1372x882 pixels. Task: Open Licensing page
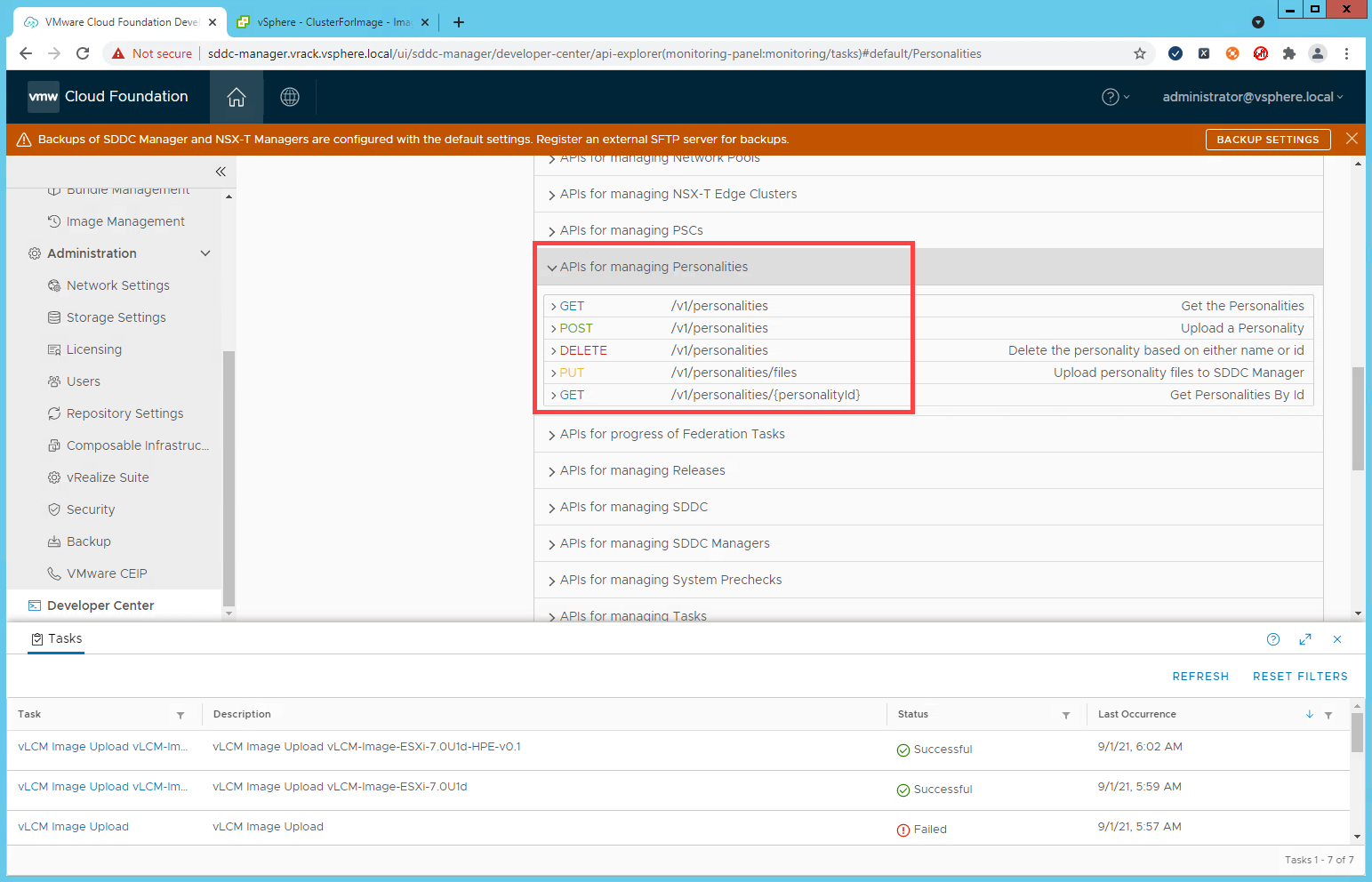[93, 349]
